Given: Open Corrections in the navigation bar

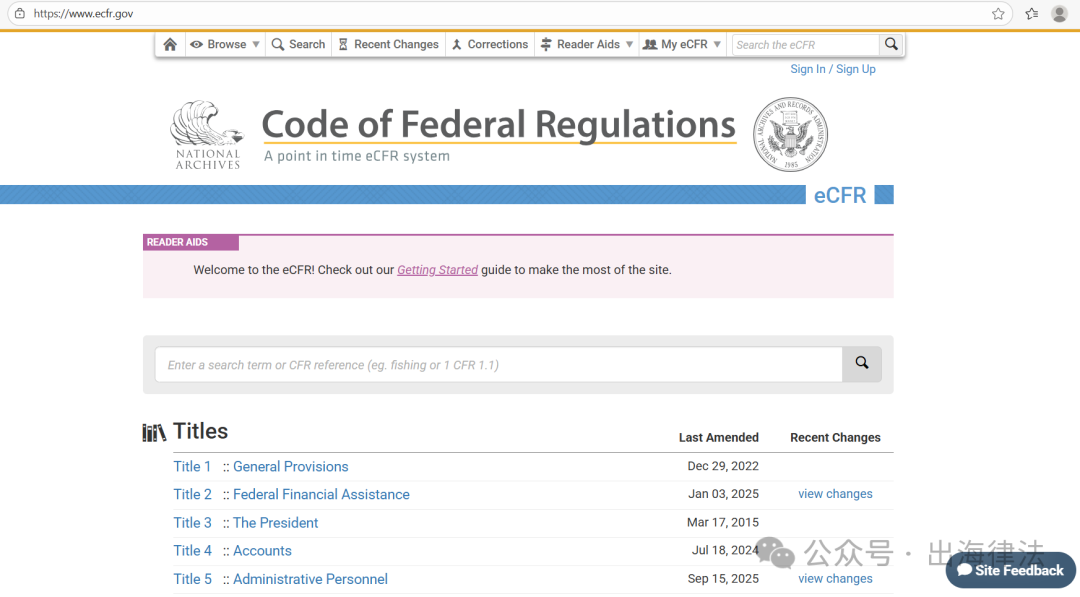Looking at the screenshot, I should coord(490,45).
